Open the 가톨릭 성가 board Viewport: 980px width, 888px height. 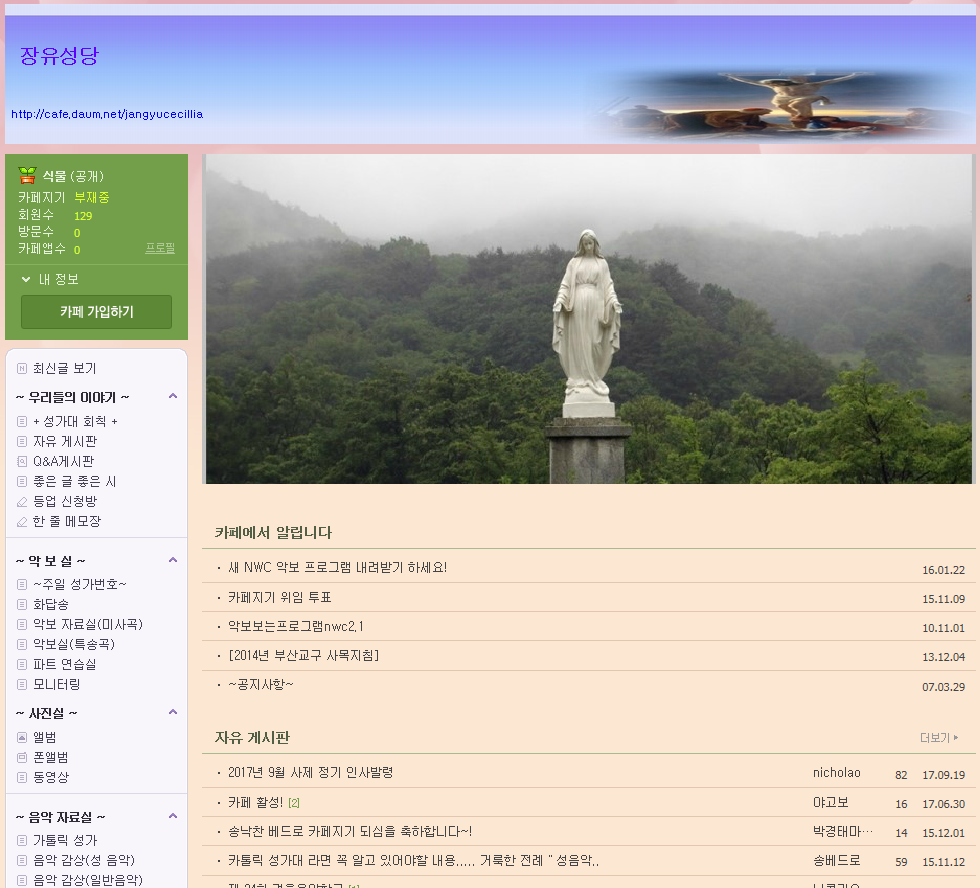(65, 841)
